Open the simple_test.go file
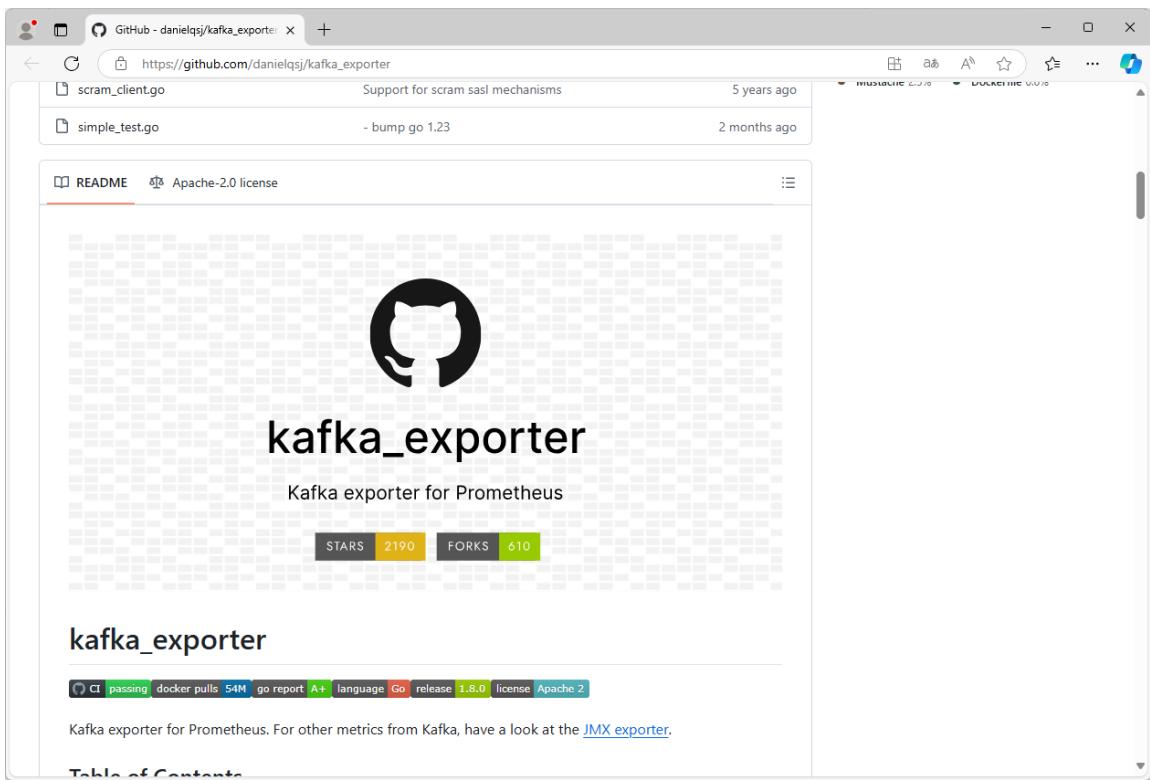The width and height of the screenshot is (1150, 780). click(118, 127)
